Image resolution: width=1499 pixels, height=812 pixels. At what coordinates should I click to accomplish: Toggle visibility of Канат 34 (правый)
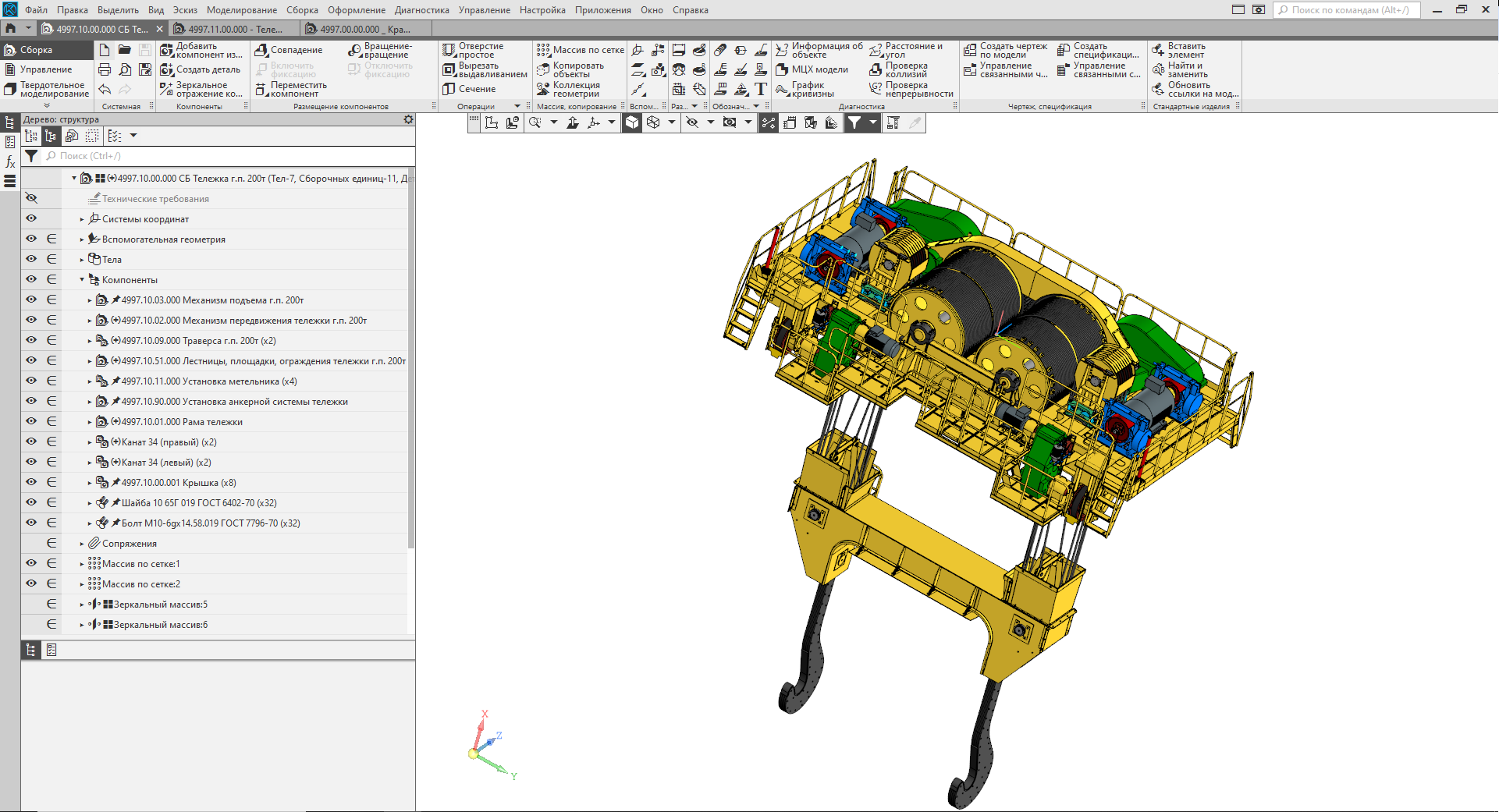coord(31,442)
